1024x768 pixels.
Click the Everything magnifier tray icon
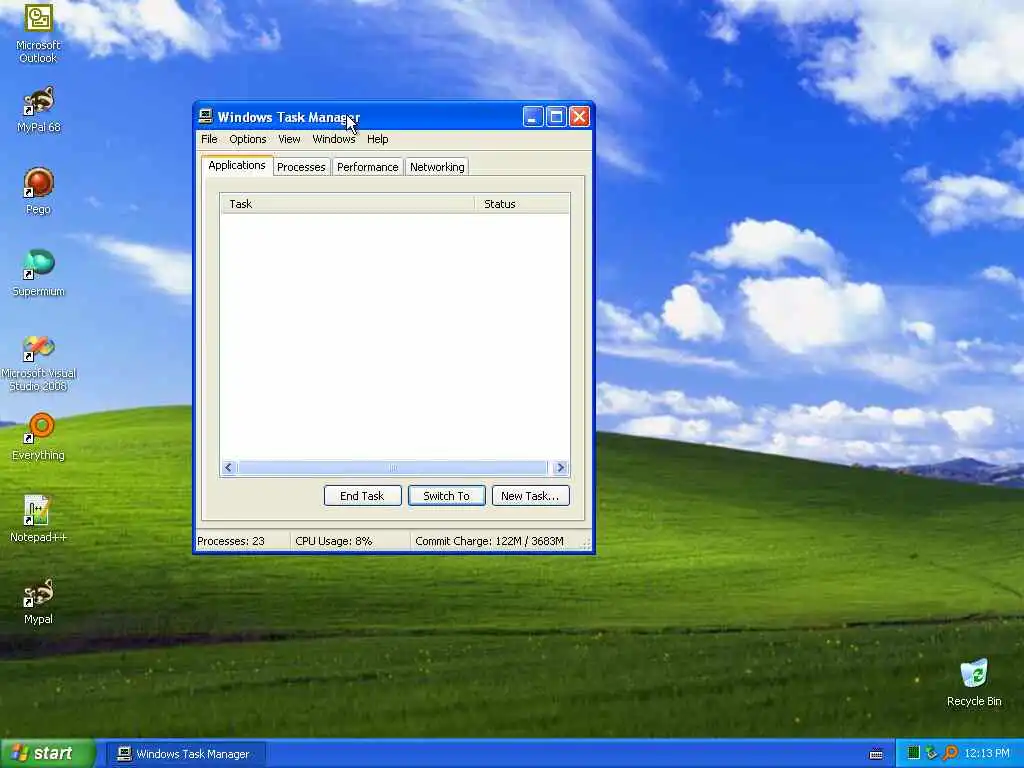point(950,753)
